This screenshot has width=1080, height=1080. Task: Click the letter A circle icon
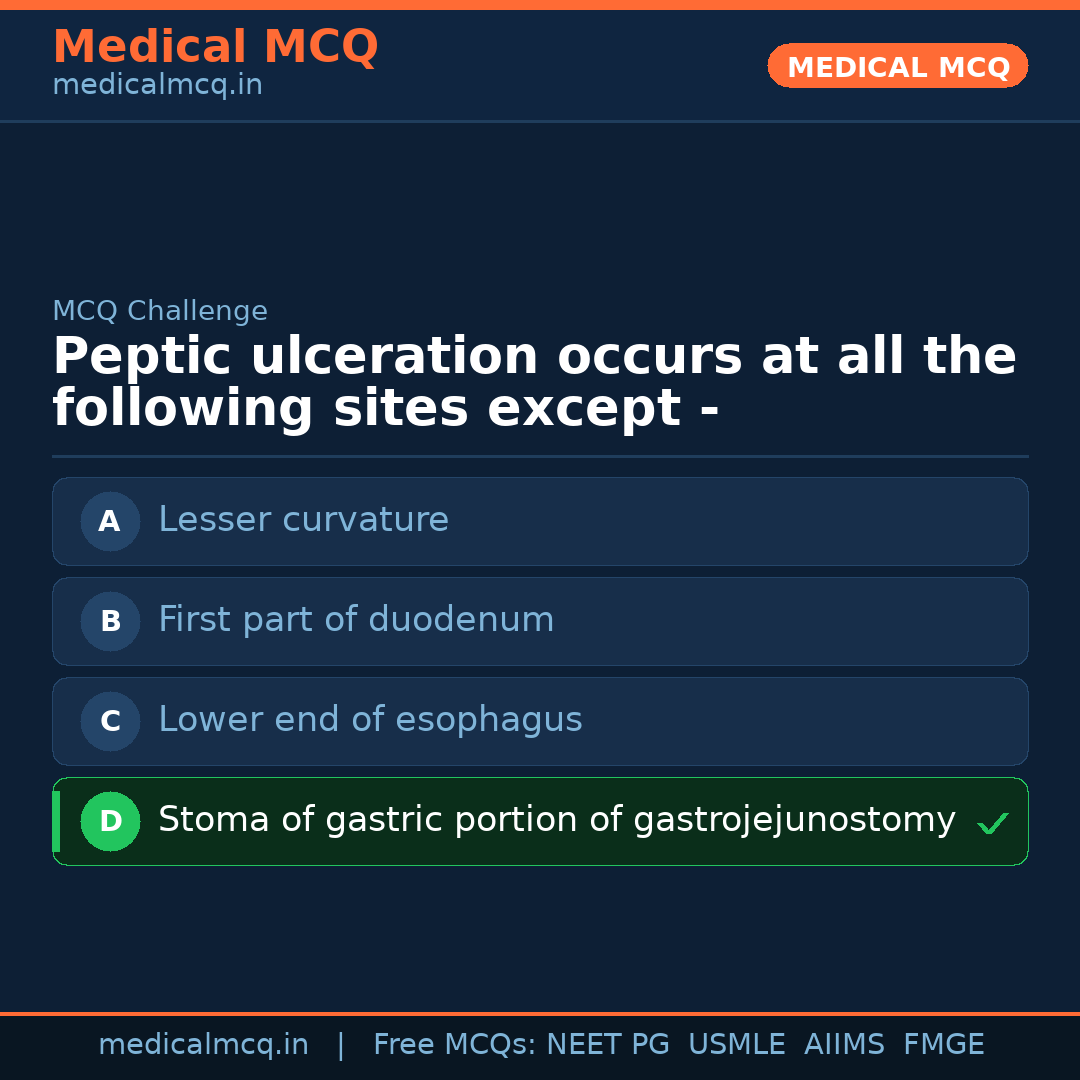coord(110,521)
